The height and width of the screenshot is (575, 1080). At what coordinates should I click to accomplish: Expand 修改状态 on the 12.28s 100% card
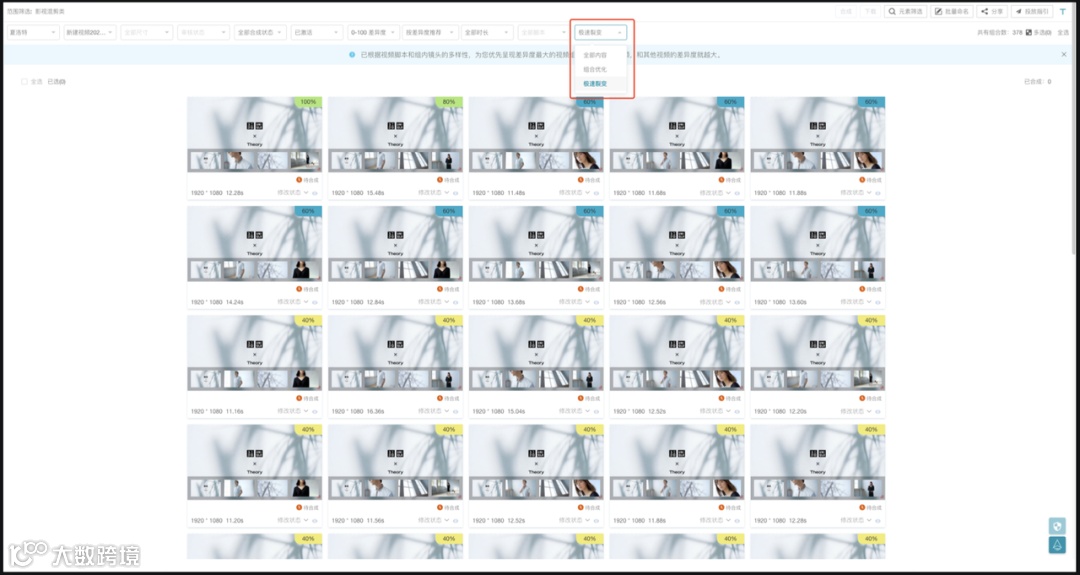coord(293,194)
